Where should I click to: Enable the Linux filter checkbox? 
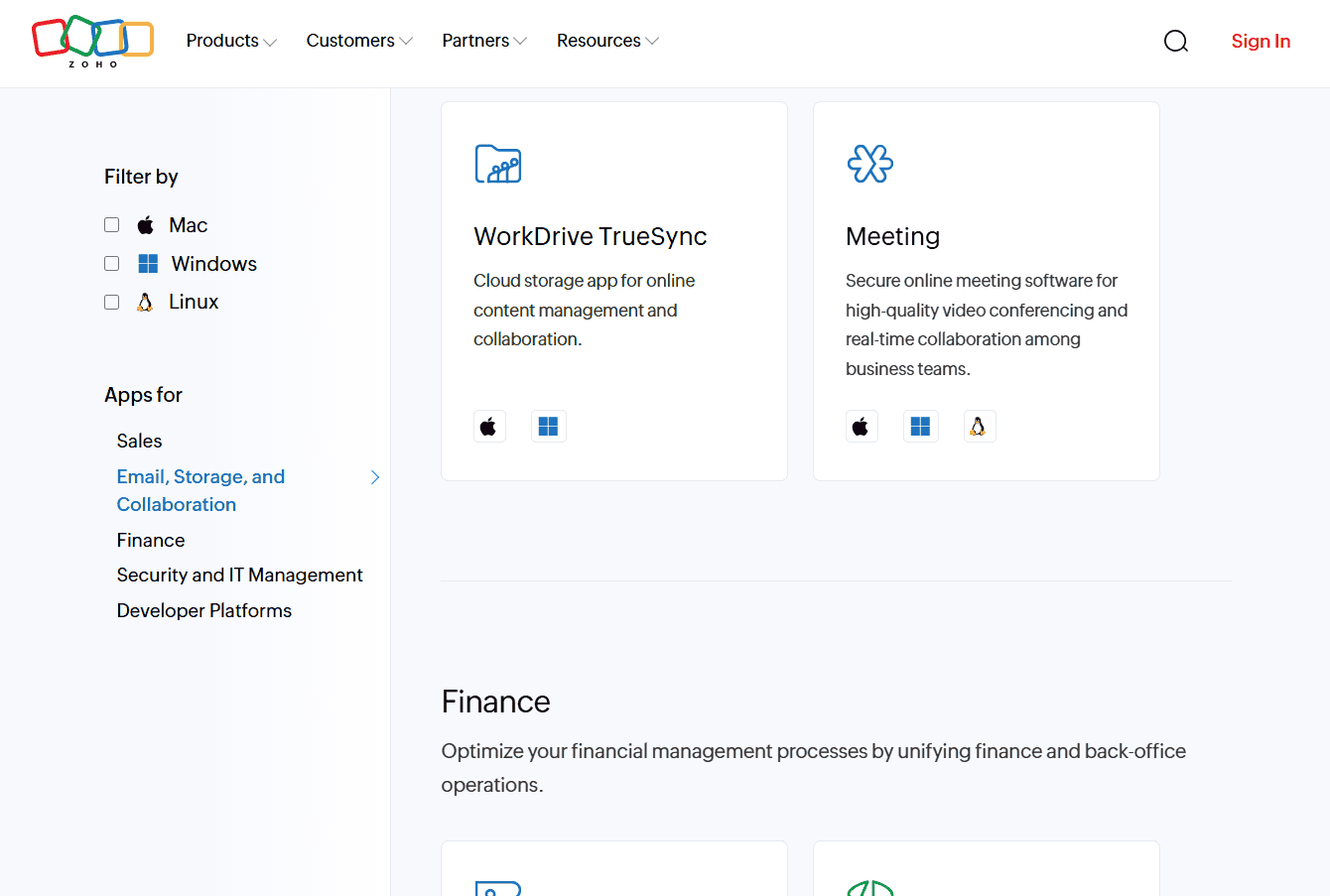click(112, 303)
